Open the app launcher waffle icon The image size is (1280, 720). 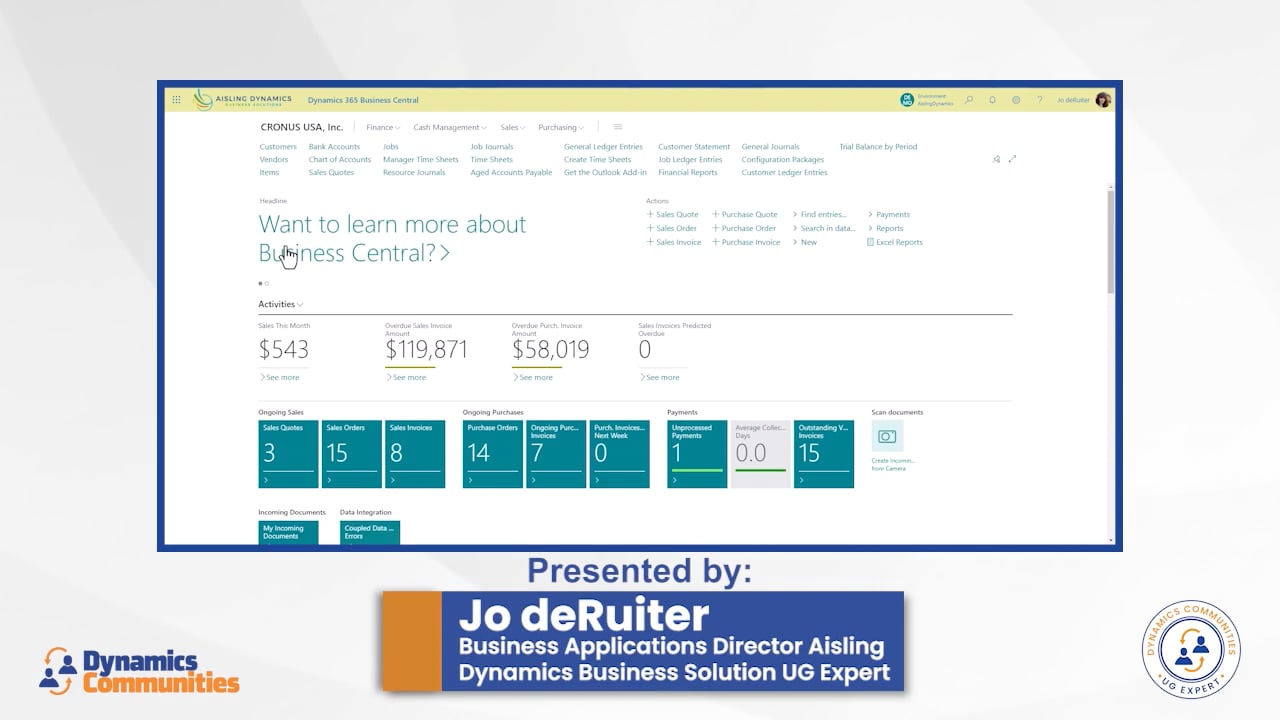(176, 99)
